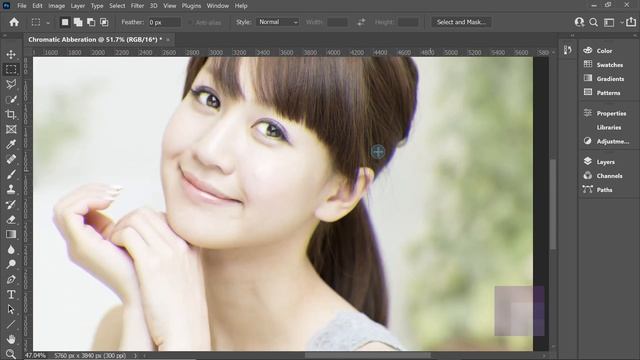
Task: Open the workspace switcher icon
Action: tap(609, 22)
